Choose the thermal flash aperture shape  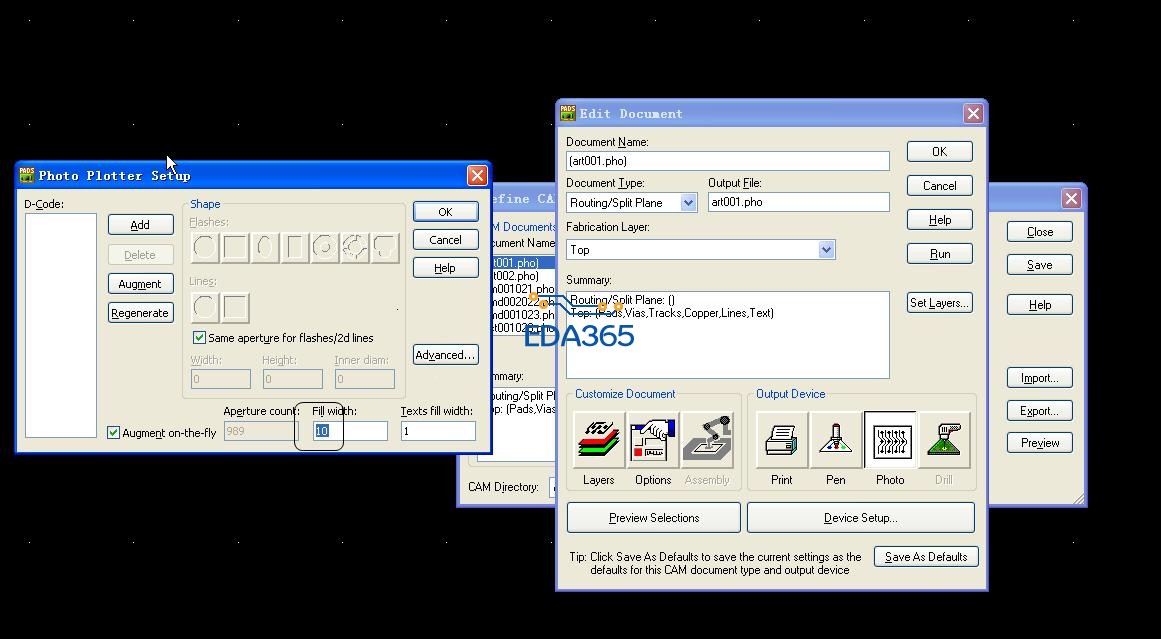[x=355, y=247]
